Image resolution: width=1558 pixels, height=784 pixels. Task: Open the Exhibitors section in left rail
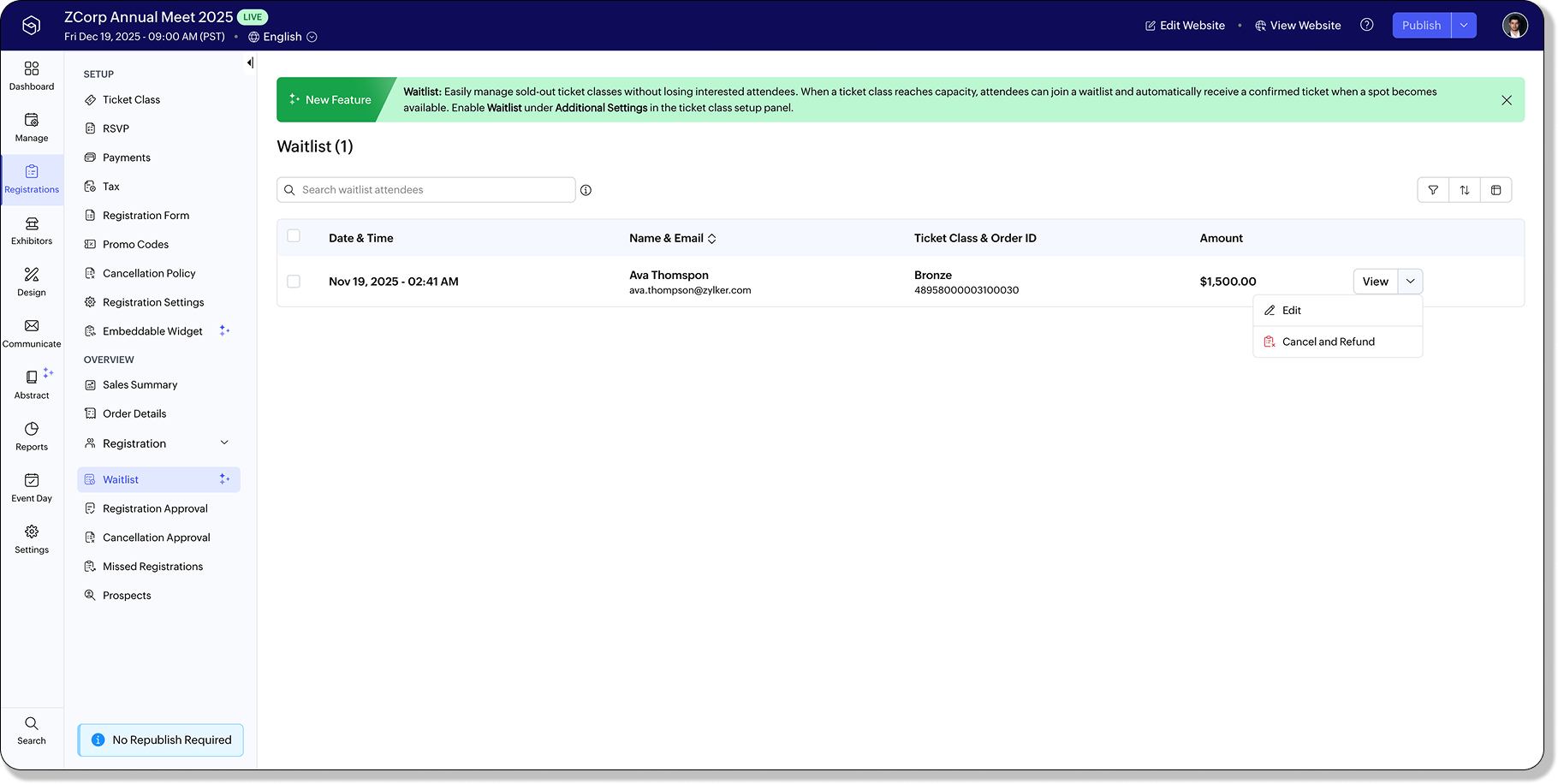click(32, 230)
